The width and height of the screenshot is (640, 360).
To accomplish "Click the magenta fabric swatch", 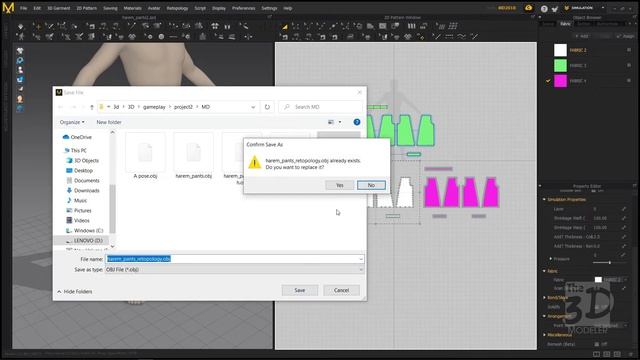I will [560, 81].
